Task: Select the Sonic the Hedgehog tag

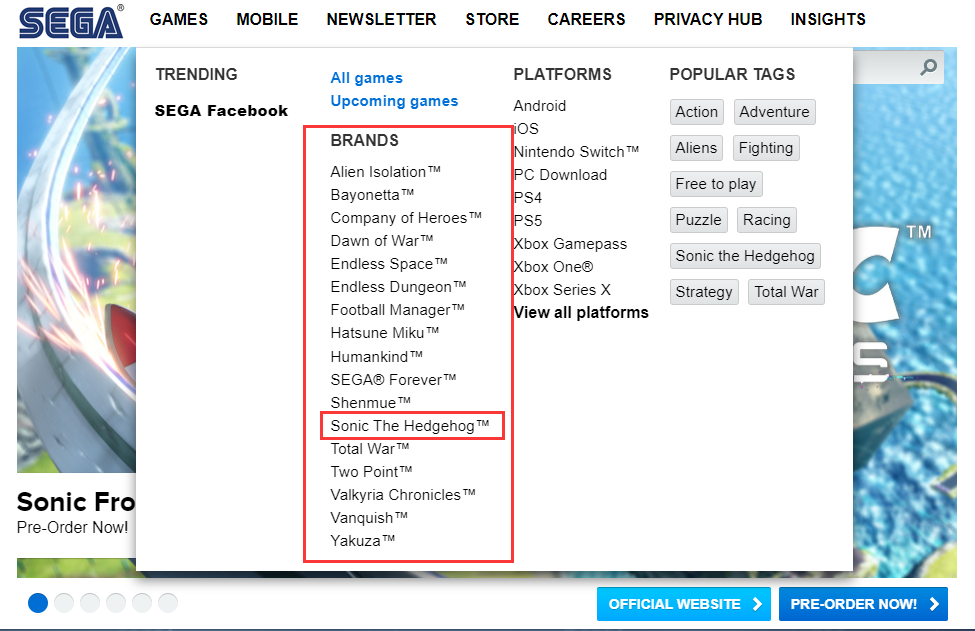Action: pyautogui.click(x=745, y=256)
